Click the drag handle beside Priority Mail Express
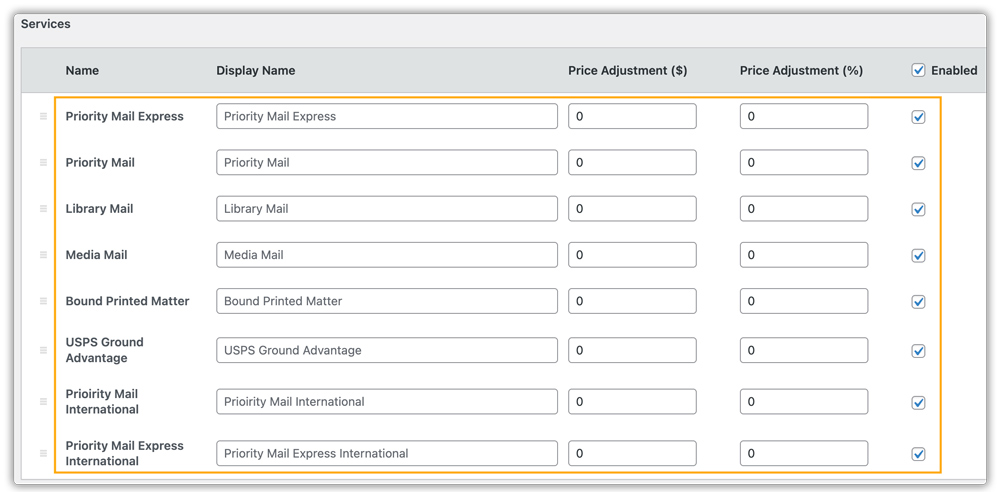The height and width of the screenshot is (492, 1000). (43, 116)
